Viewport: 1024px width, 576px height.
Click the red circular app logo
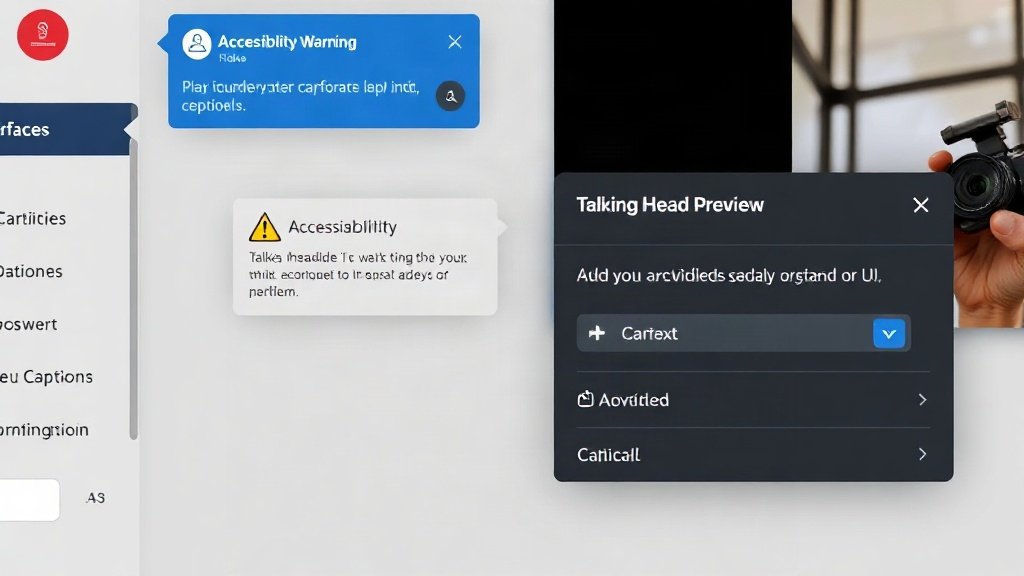pyautogui.click(x=42, y=35)
